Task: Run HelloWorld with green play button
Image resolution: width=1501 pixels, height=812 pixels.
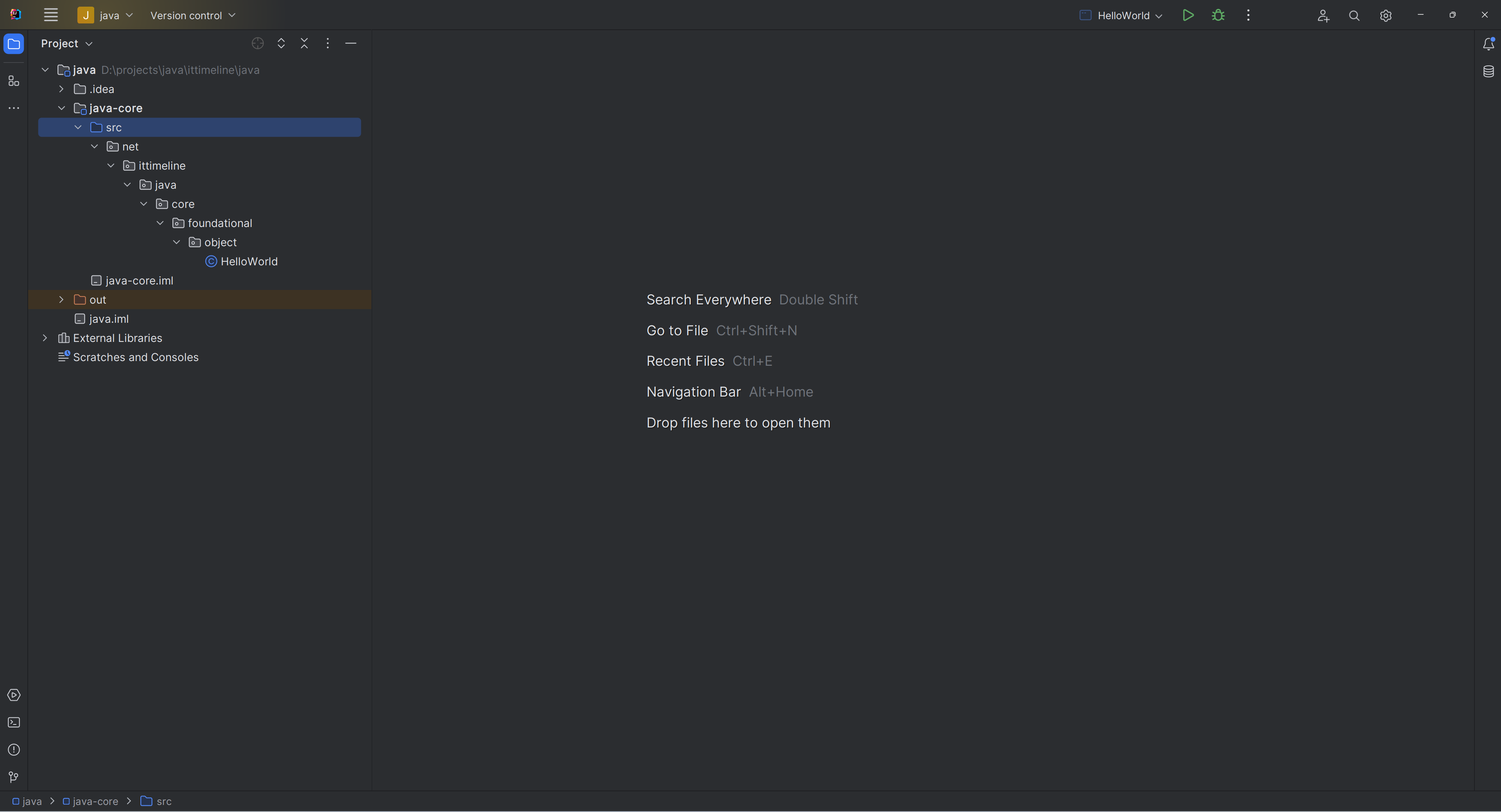Action: point(1188,15)
